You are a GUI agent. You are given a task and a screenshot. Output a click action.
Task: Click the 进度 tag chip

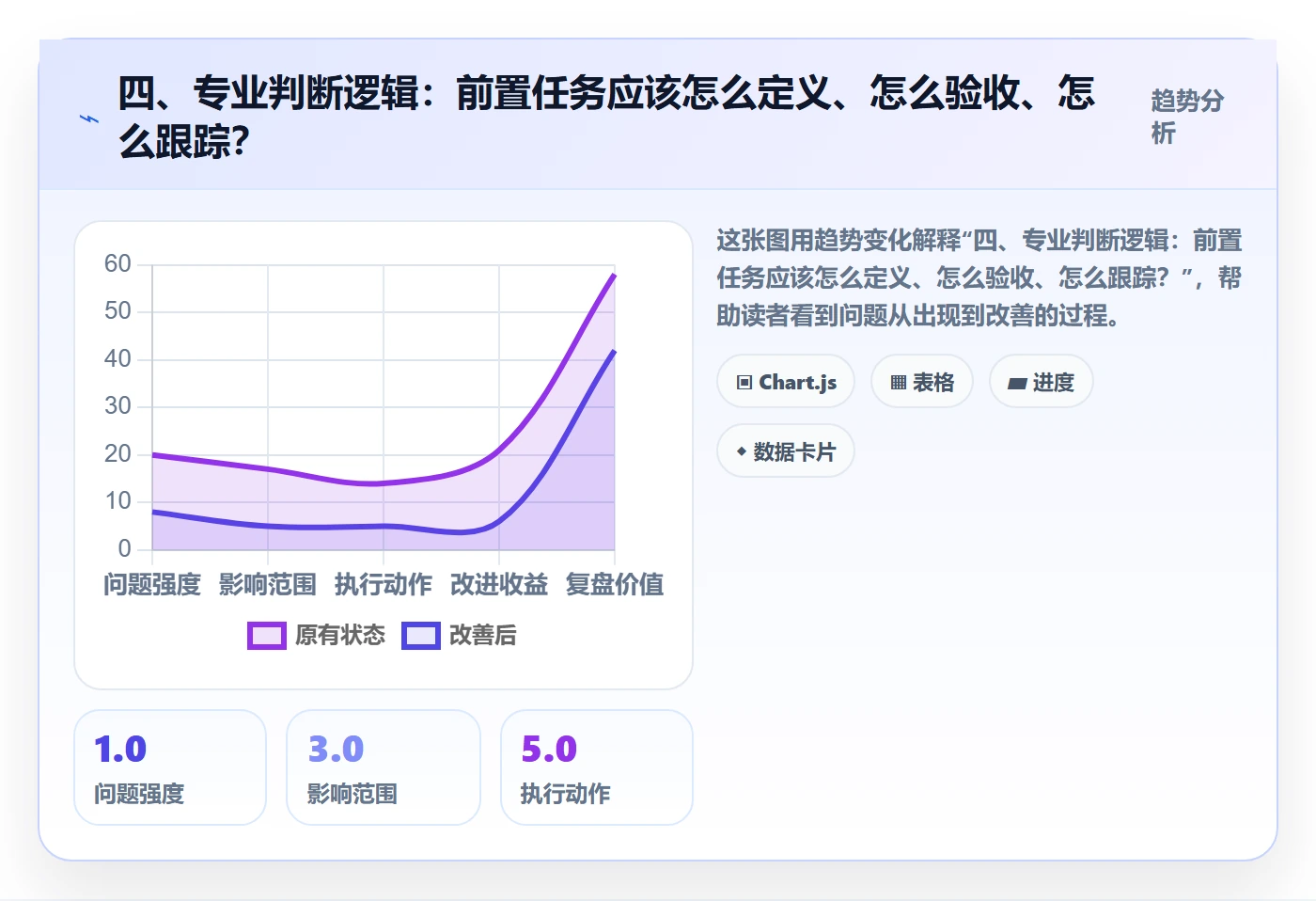pyautogui.click(x=1042, y=382)
